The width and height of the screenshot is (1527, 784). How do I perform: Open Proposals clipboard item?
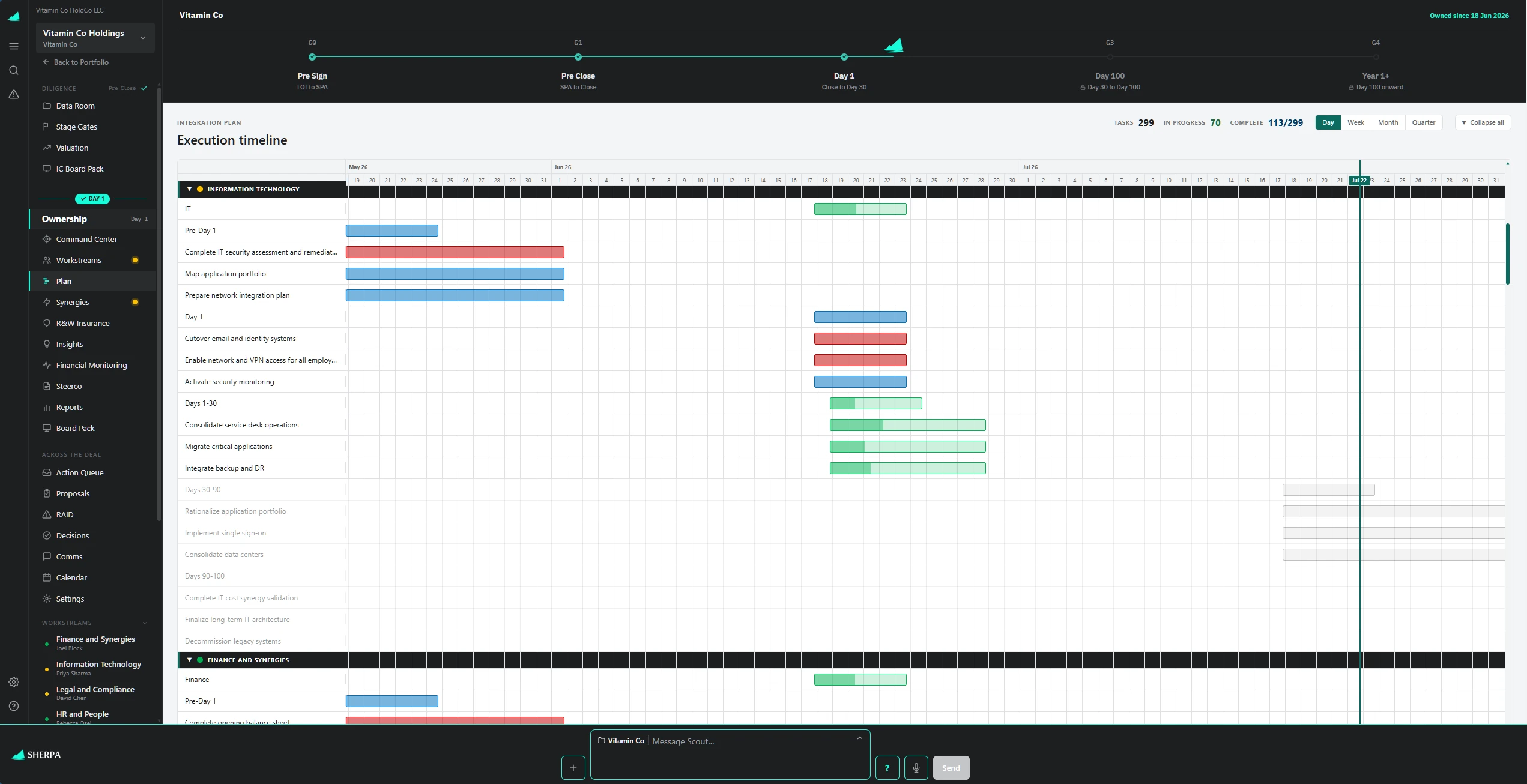click(x=92, y=493)
